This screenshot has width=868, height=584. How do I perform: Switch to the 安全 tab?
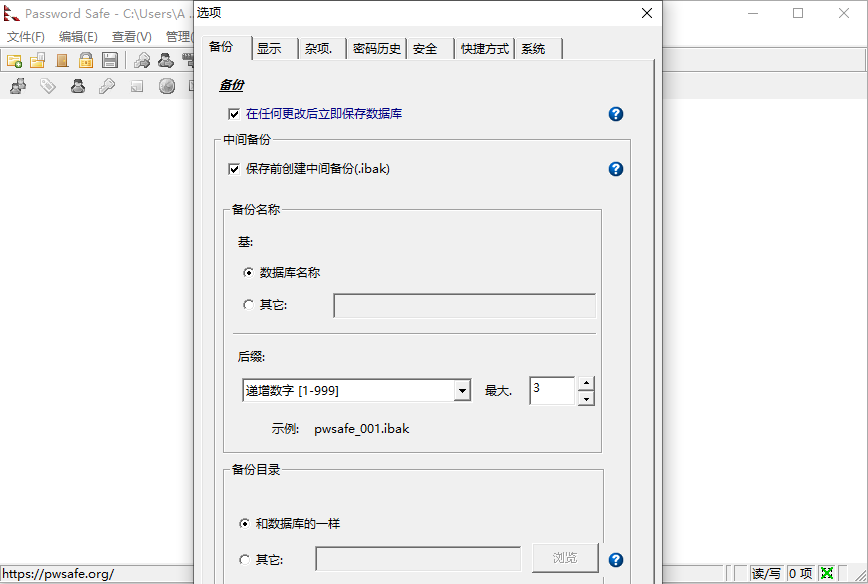click(x=426, y=48)
